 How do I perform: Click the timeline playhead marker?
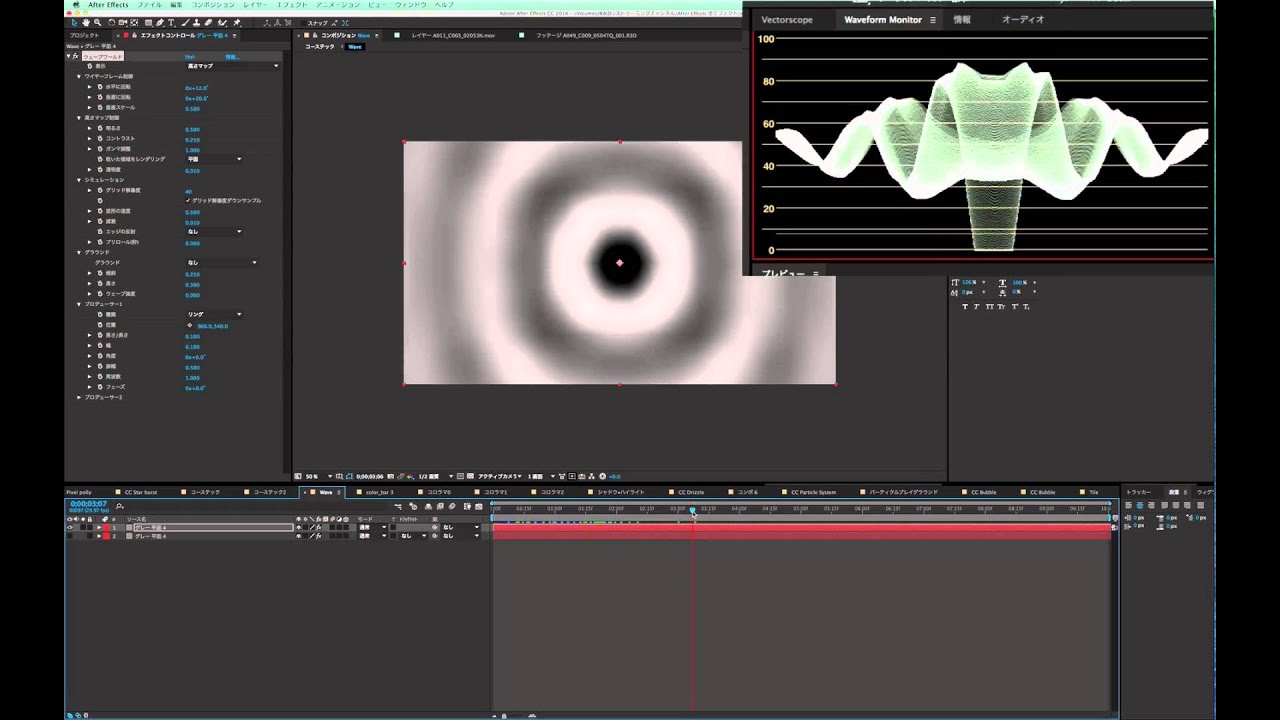click(x=692, y=509)
